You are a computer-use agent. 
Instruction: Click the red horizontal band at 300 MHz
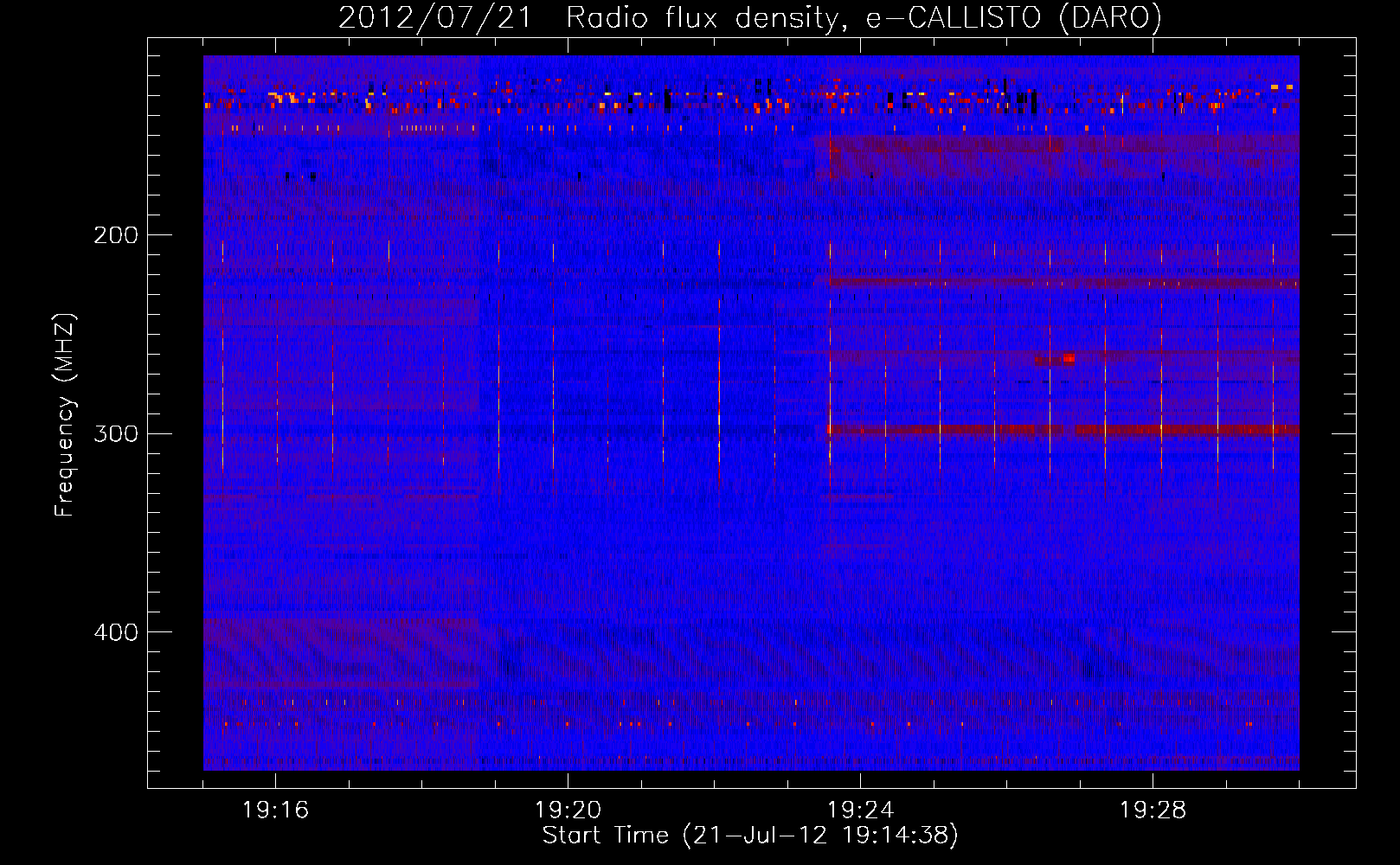[x=1063, y=430]
